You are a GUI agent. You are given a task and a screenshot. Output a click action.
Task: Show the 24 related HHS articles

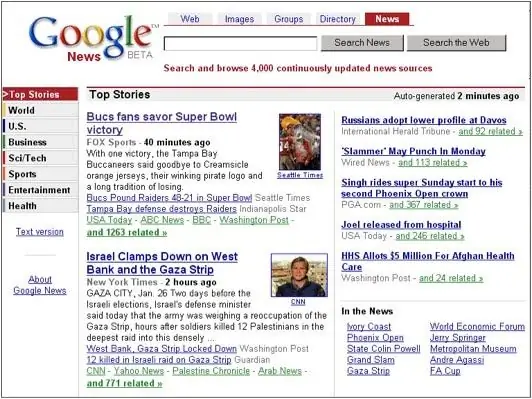pos(451,278)
